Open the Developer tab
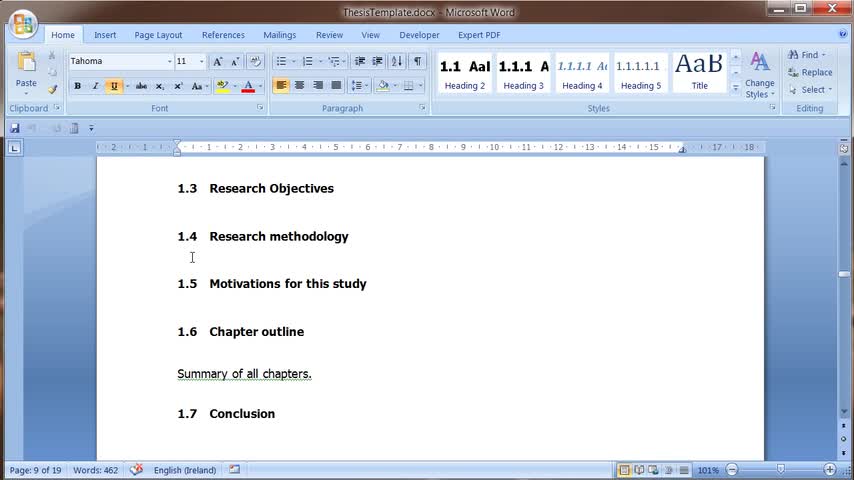 [419, 35]
